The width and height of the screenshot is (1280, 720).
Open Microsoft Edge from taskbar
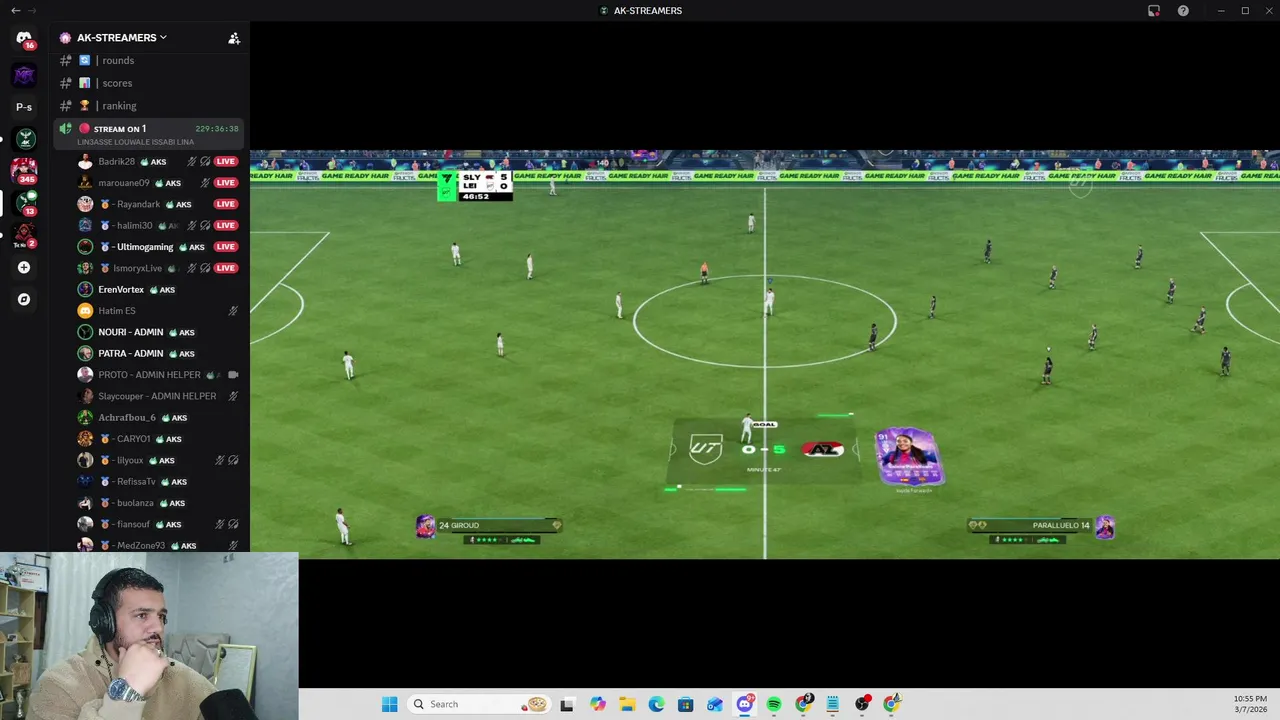[656, 704]
